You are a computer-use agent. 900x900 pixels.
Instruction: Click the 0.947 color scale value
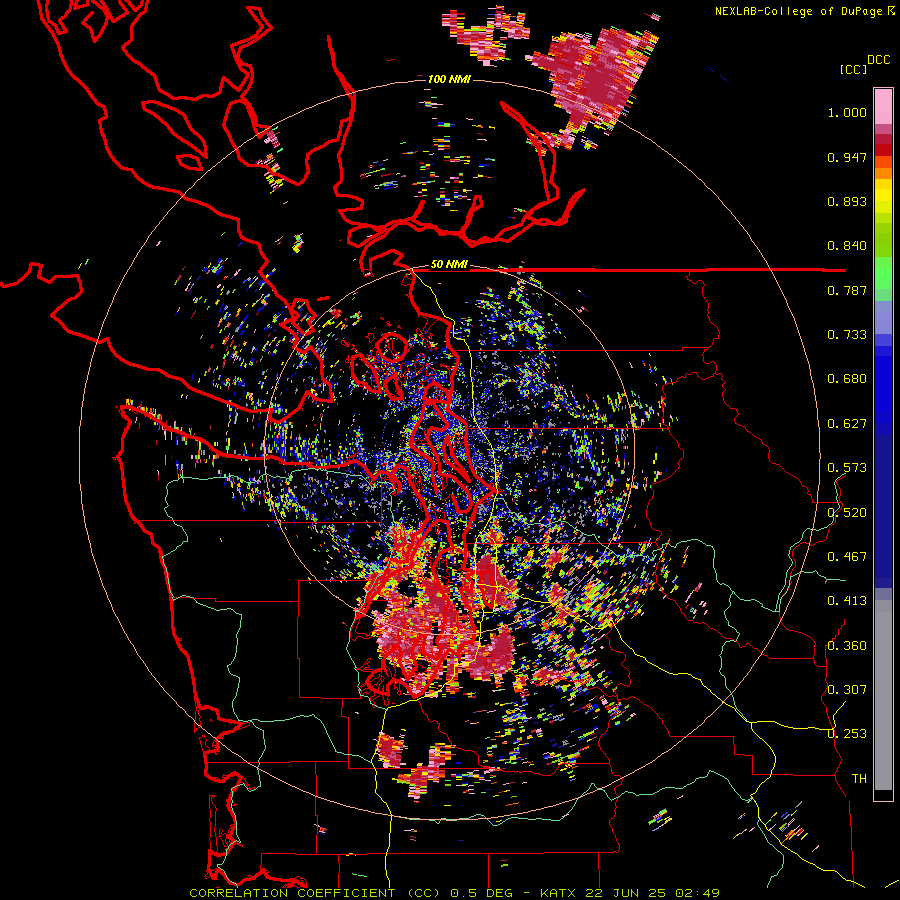pyautogui.click(x=847, y=157)
